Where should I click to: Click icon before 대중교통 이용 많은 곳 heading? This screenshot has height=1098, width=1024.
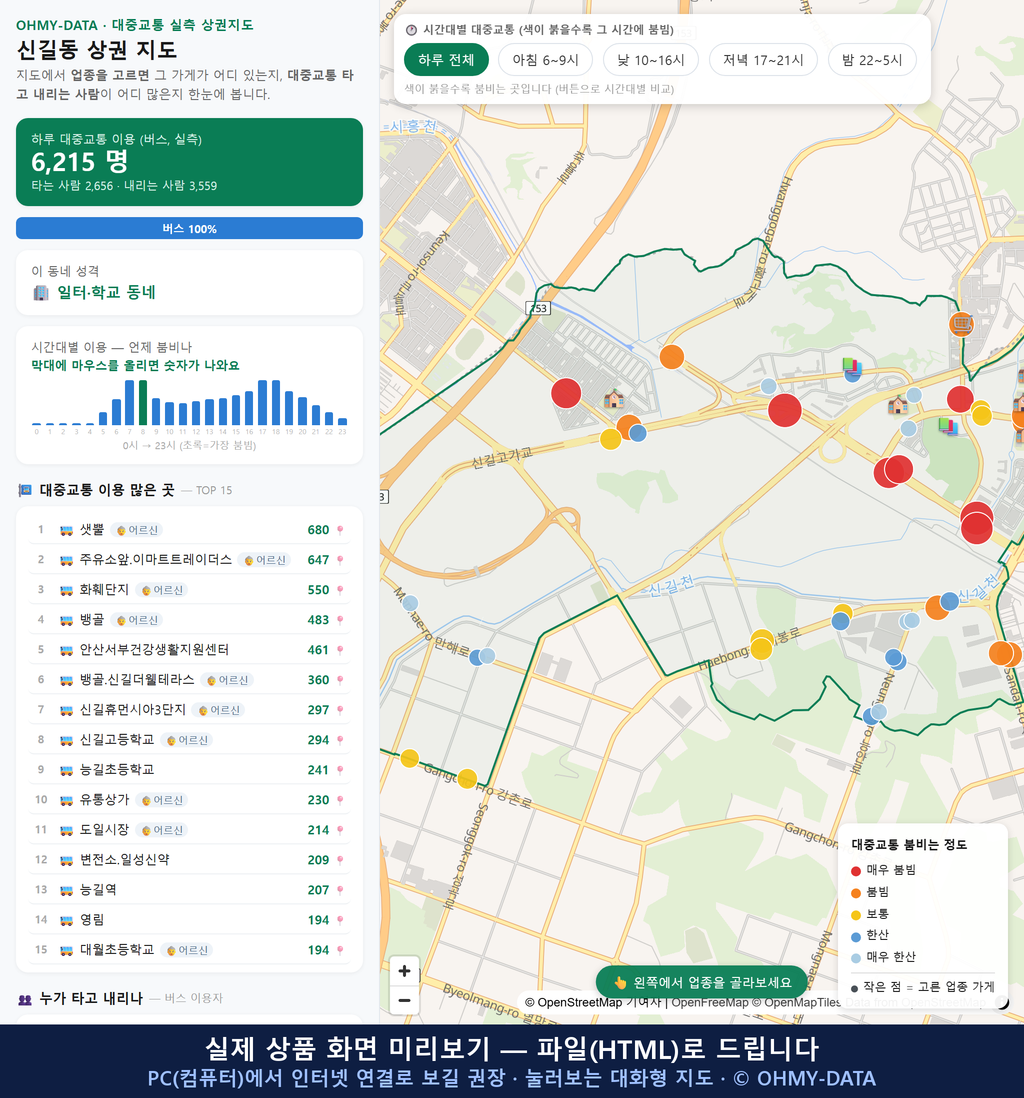[x=25, y=490]
